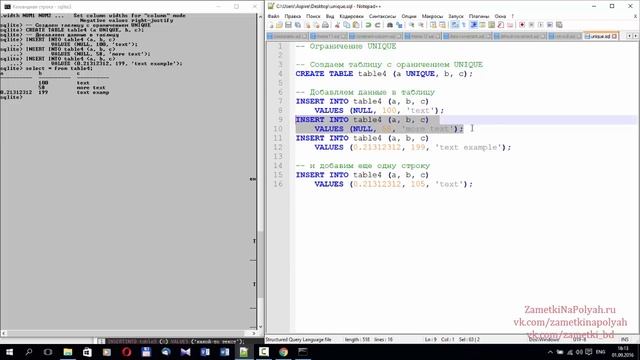Open the Запуск menu
Screen dimensions: 640x360
coord(456,16)
